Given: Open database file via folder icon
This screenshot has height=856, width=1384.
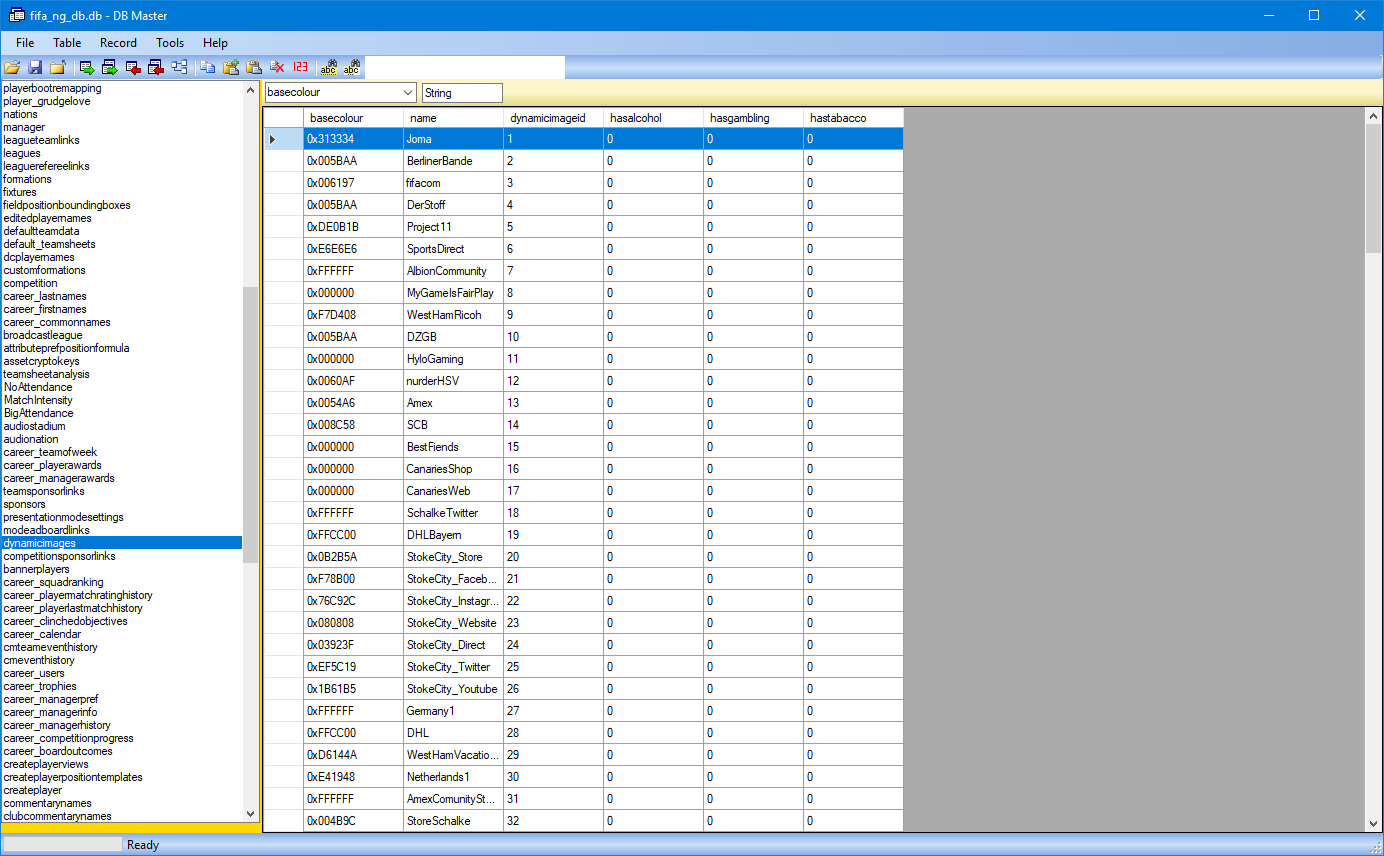Looking at the screenshot, I should click(12, 68).
